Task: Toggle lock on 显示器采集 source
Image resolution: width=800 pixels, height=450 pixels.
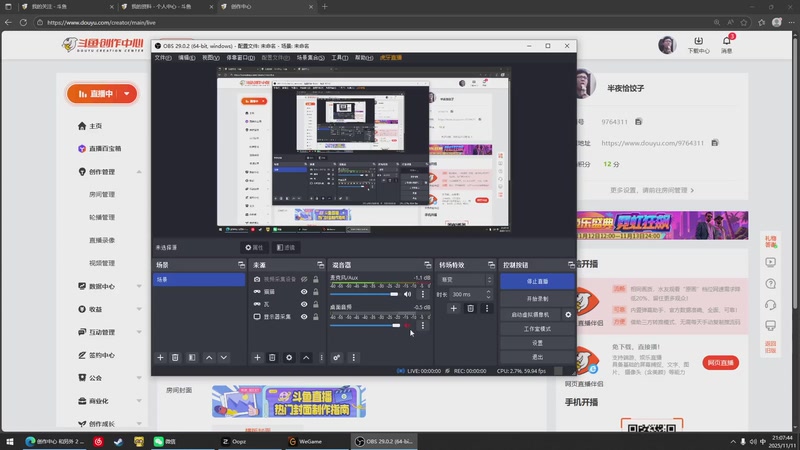Action: (316, 316)
